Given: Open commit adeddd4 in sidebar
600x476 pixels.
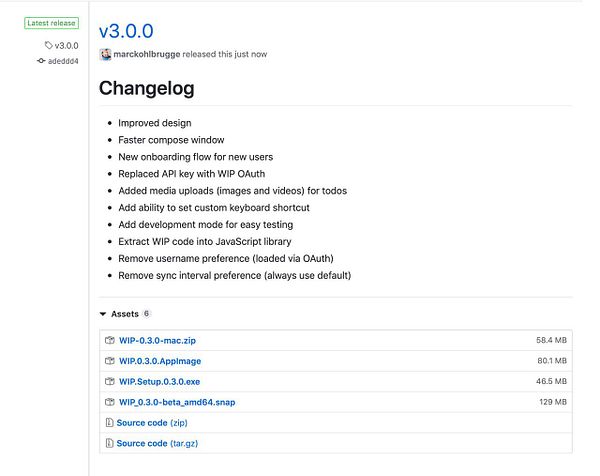Looking at the screenshot, I should click(x=64, y=61).
